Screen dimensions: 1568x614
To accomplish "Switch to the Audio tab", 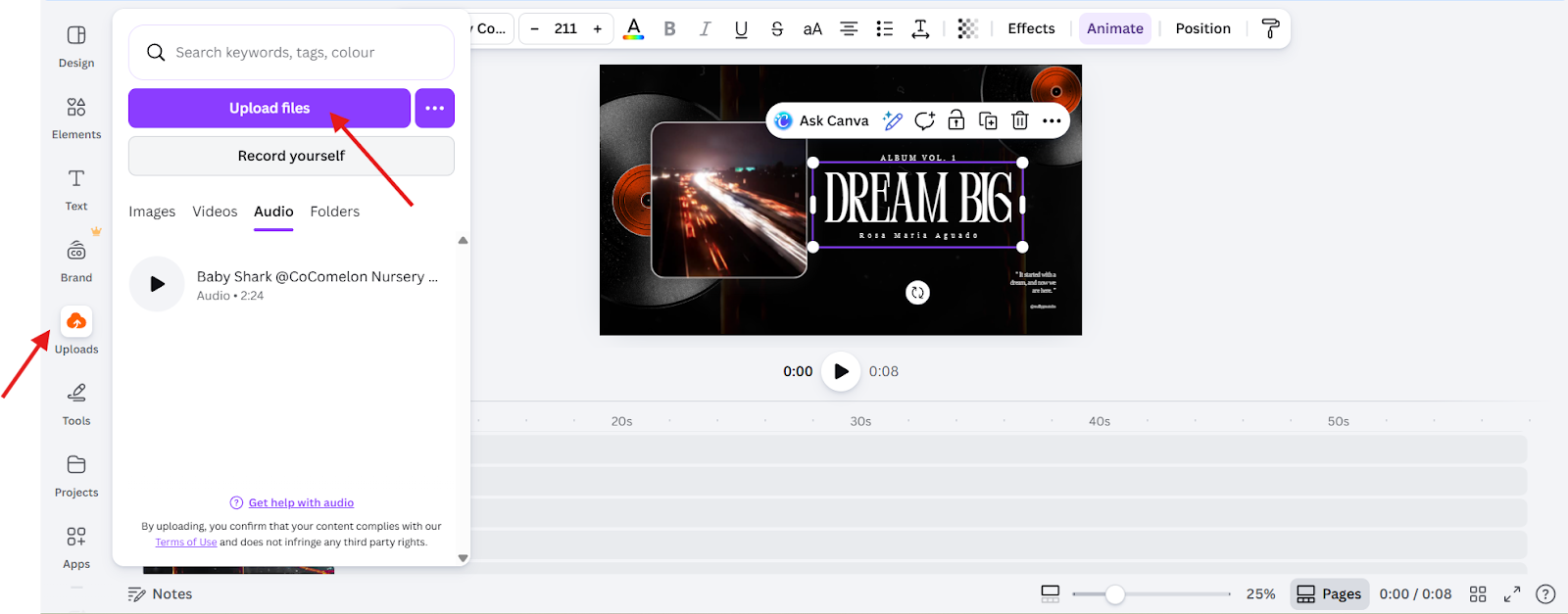I will point(273,212).
